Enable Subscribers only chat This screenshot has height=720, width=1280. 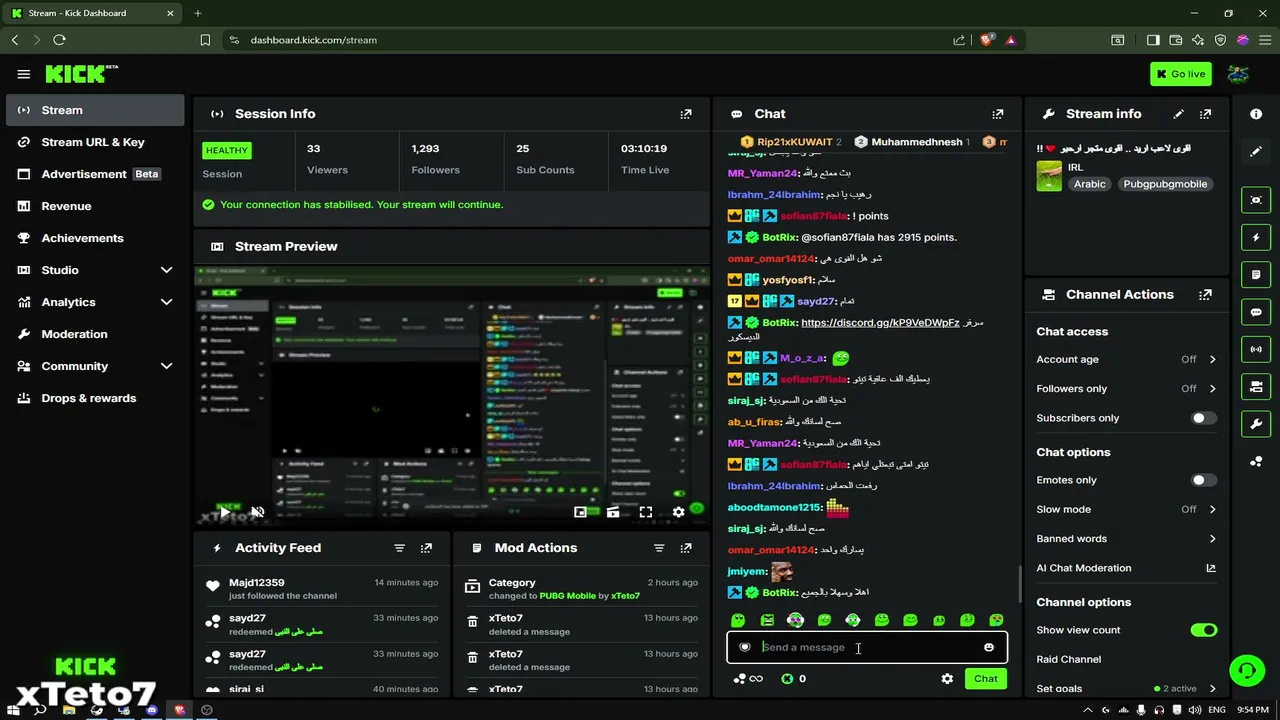coord(1204,418)
